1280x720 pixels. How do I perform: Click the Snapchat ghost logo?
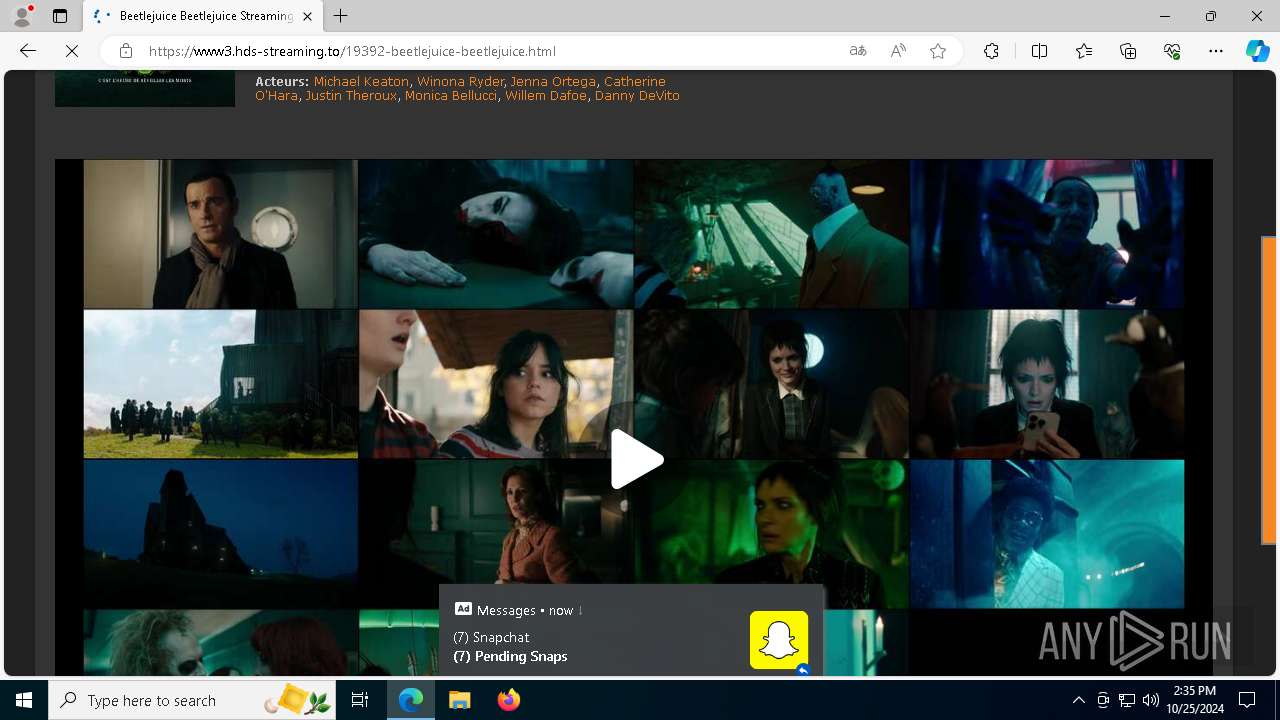(x=779, y=640)
